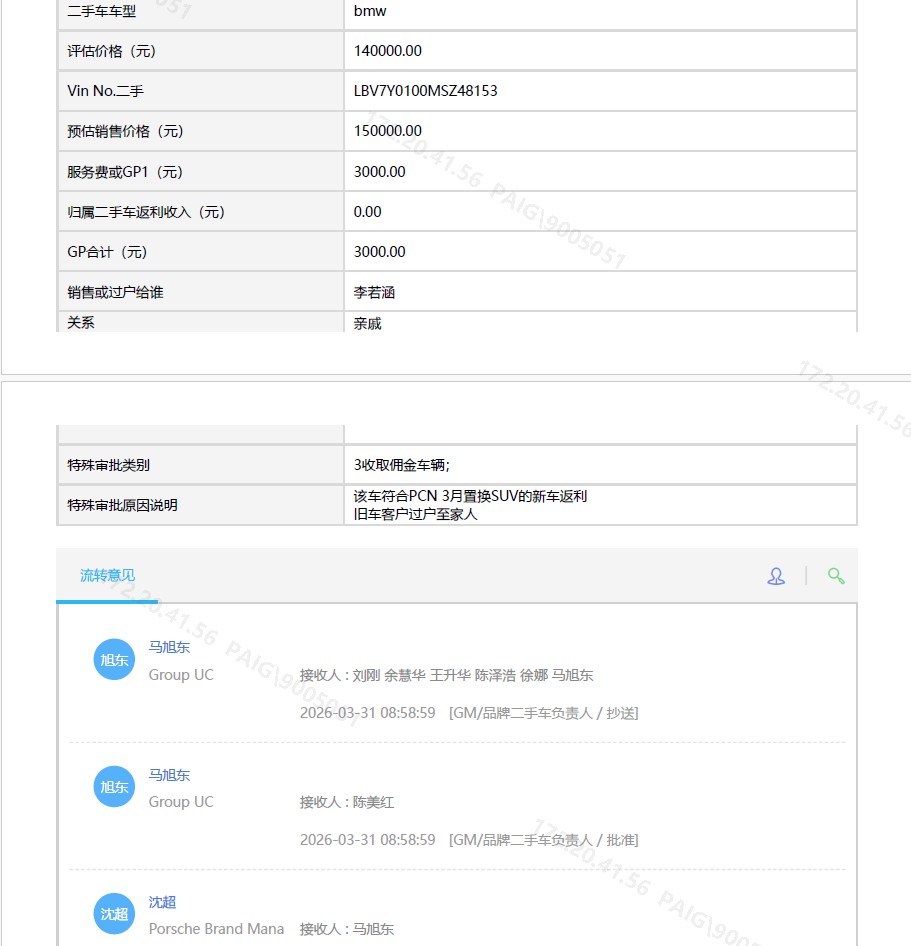Open 马旭东 name link in 批准 entry
911x946 pixels.
point(169,775)
